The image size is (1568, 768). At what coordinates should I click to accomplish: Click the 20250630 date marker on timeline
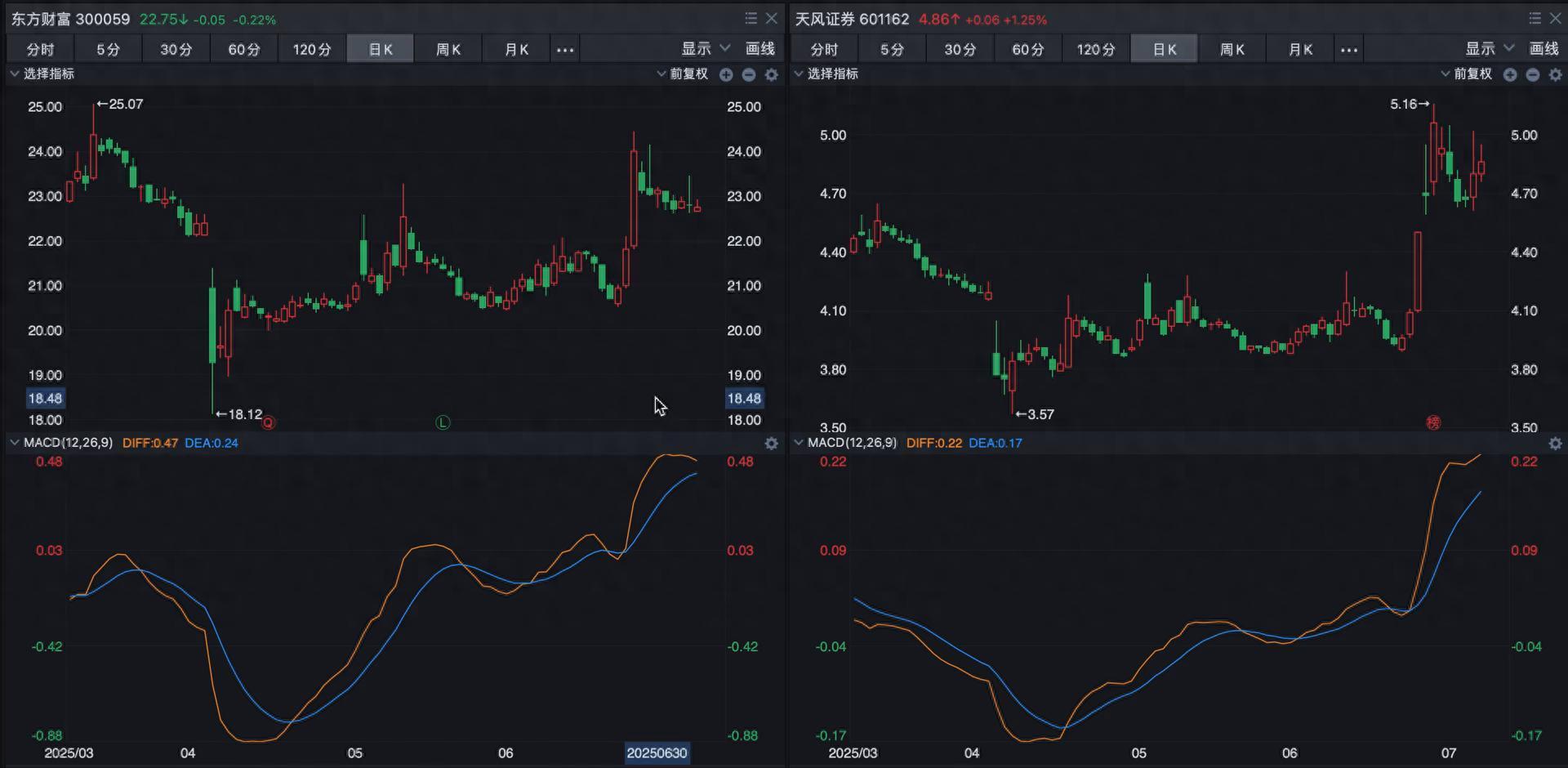pyautogui.click(x=657, y=752)
